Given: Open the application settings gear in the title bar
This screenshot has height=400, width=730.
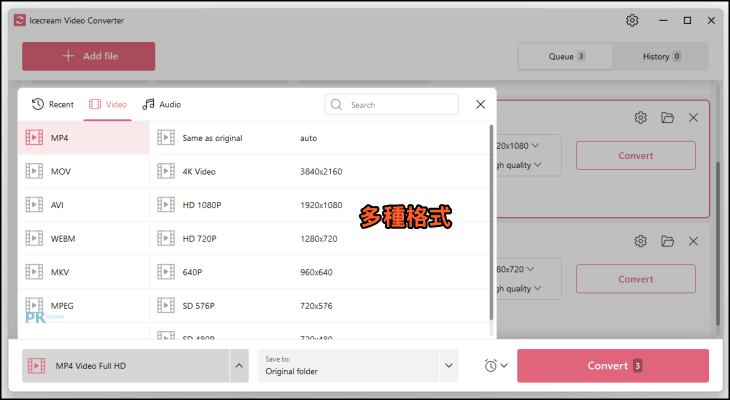Looking at the screenshot, I should tap(632, 20).
